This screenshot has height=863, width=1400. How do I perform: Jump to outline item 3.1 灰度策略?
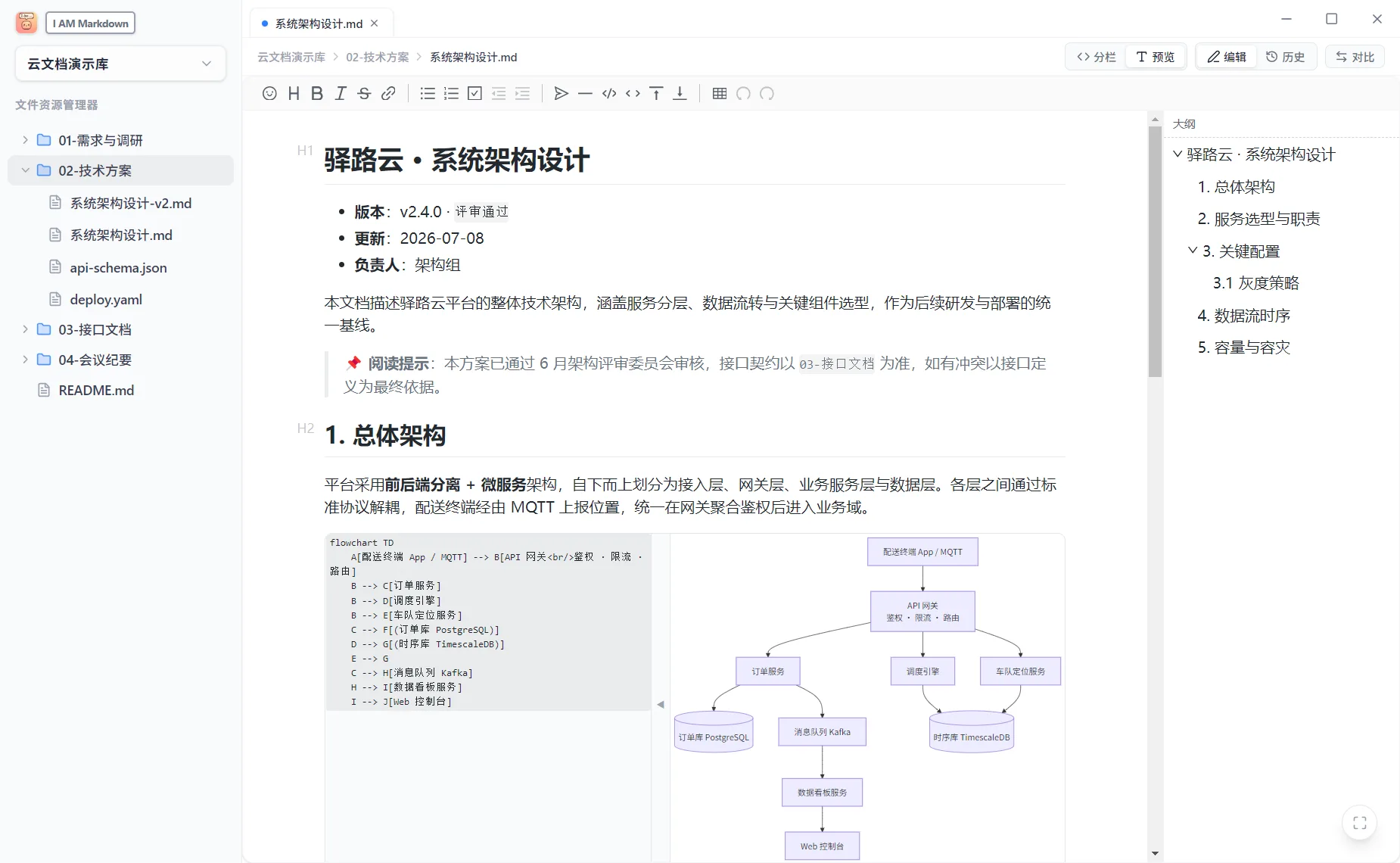click(x=1255, y=282)
